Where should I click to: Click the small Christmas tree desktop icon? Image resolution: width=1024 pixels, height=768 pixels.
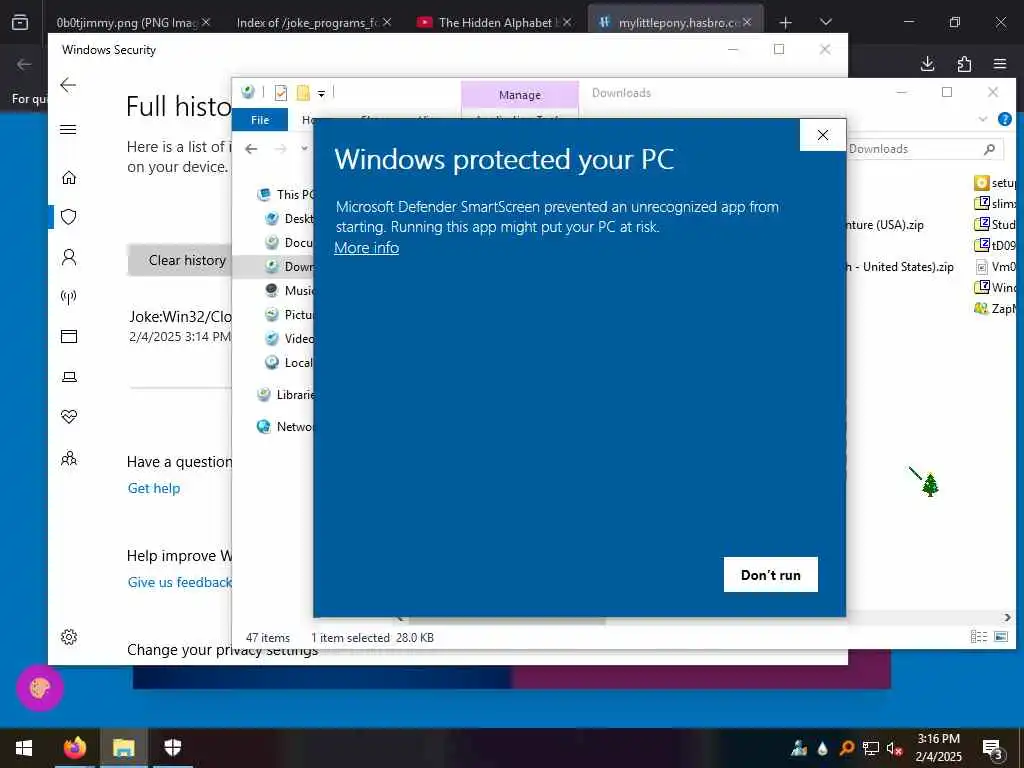pos(930,485)
